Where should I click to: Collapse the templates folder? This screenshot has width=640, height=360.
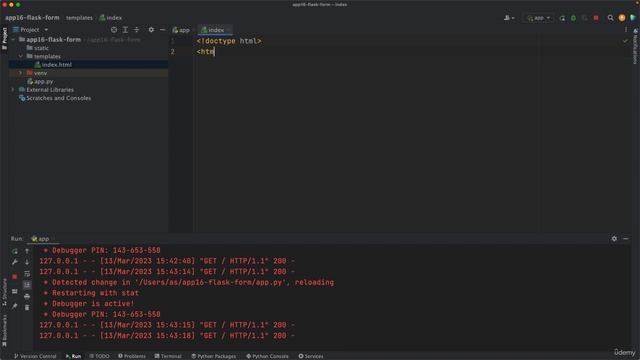(x=21, y=56)
